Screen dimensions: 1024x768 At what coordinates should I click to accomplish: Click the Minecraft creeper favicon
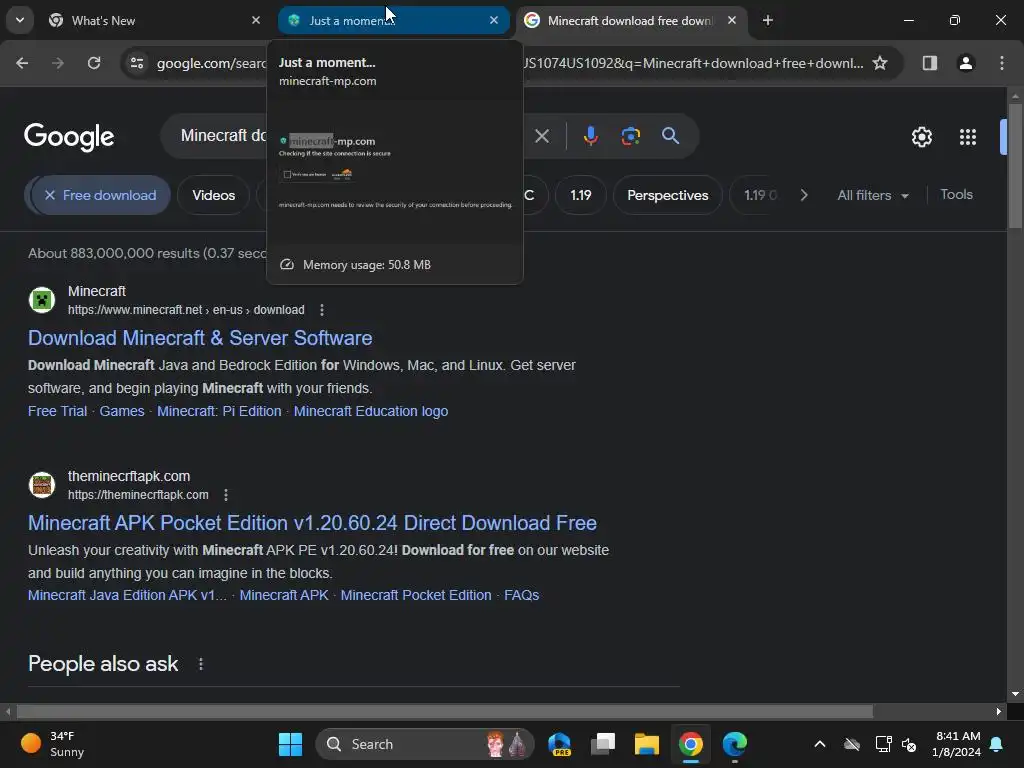point(42,300)
